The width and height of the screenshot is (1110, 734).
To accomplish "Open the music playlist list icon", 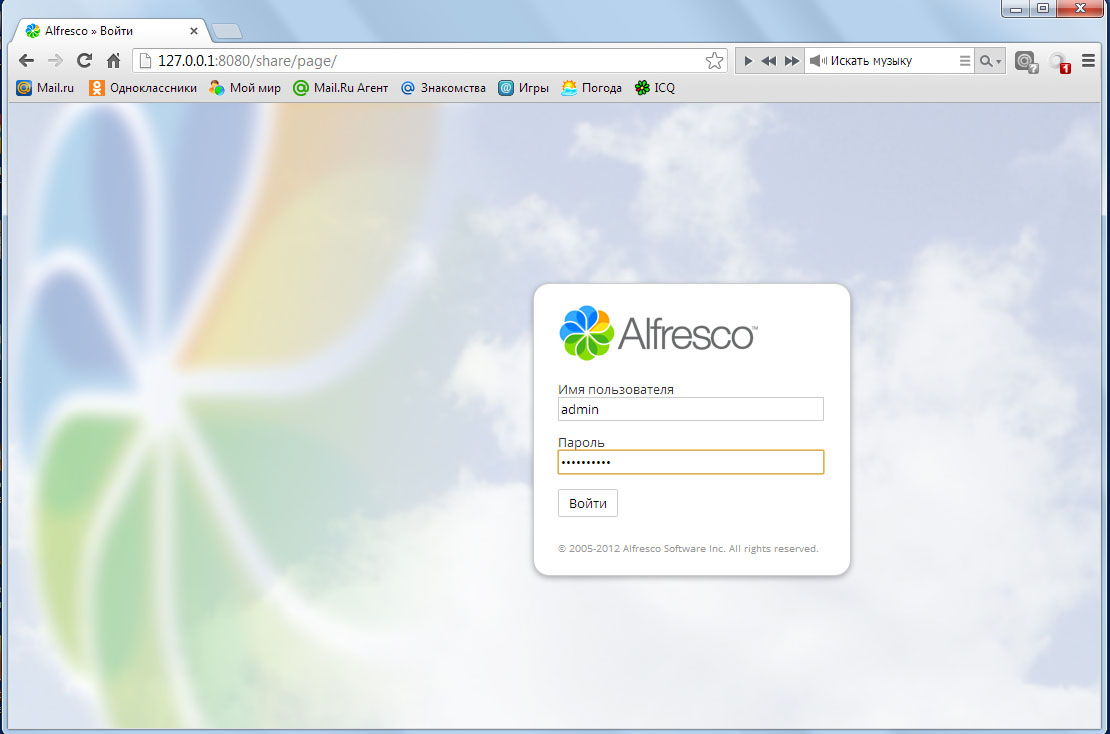I will [x=964, y=61].
